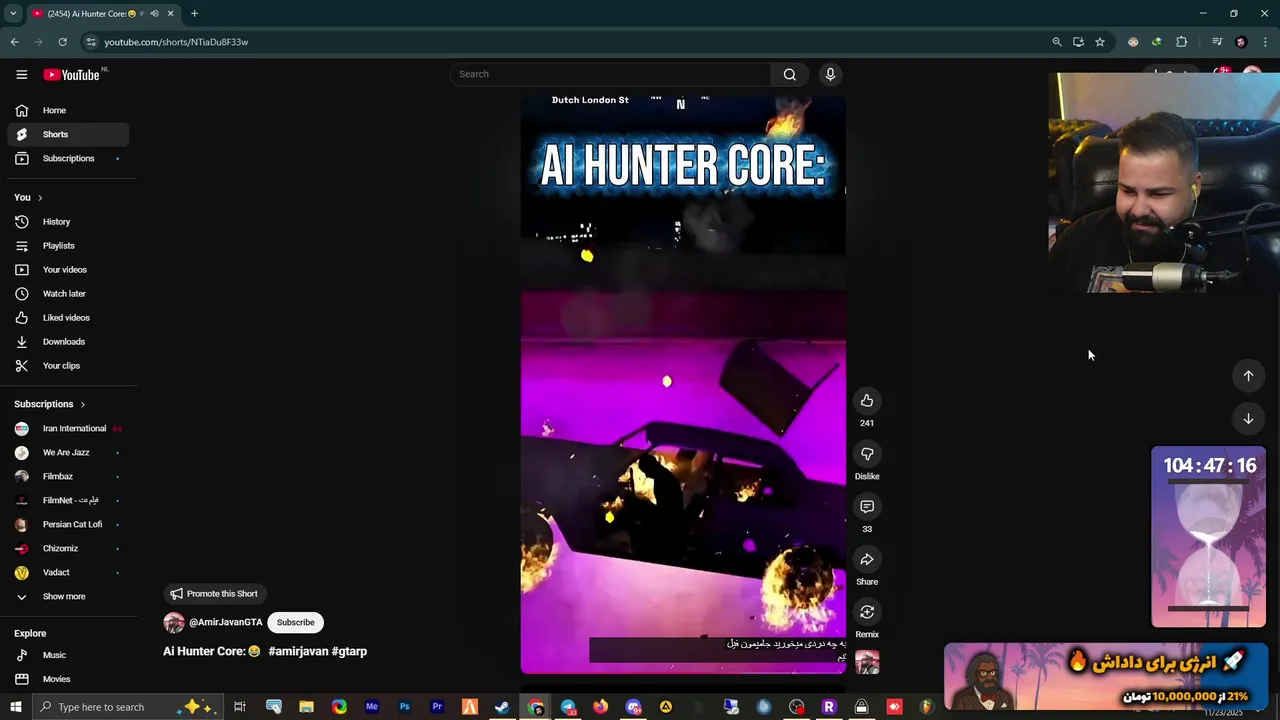Mute the tab via speaker icon
Image resolution: width=1280 pixels, height=720 pixels.
coord(154,14)
